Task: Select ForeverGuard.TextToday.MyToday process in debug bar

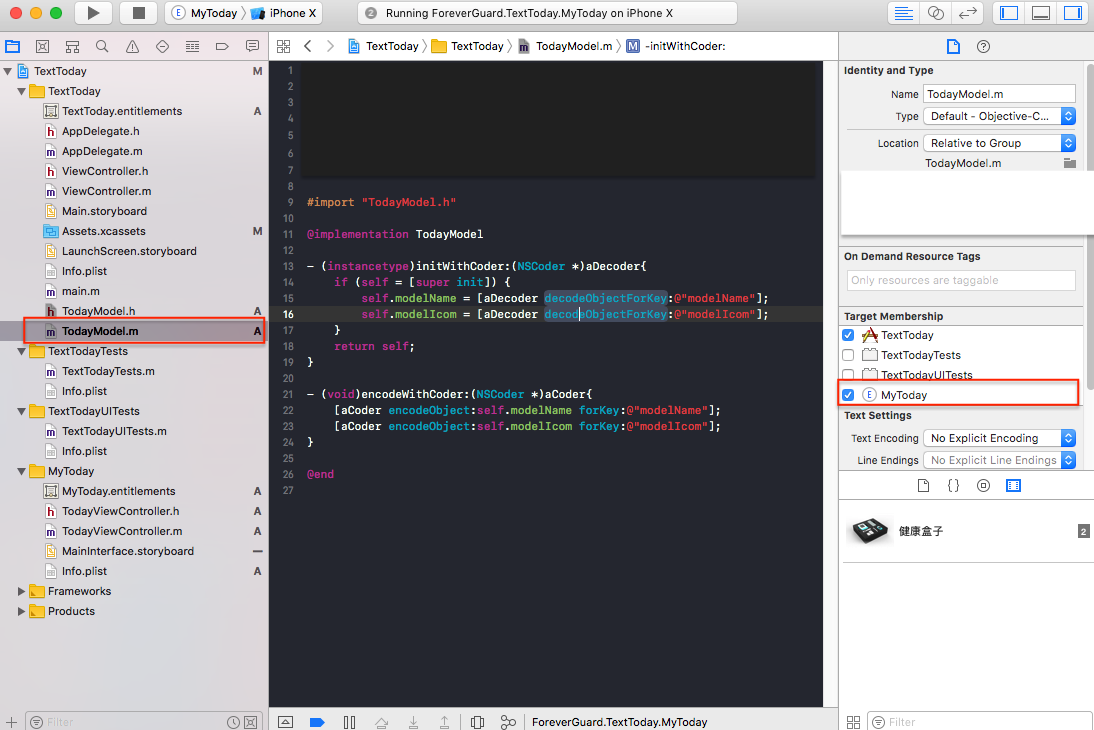Action: [620, 722]
